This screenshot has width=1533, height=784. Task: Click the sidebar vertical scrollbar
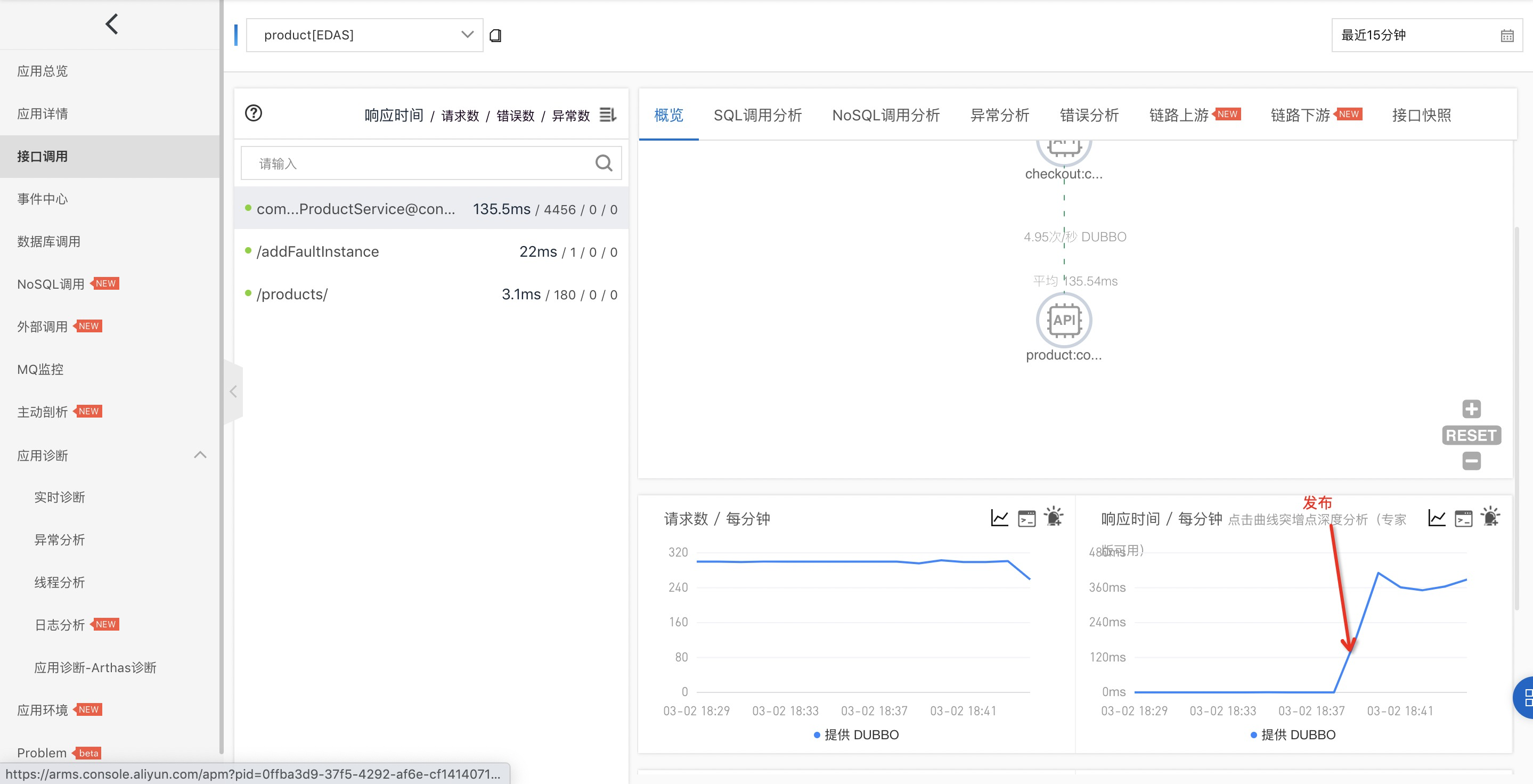coord(222,377)
